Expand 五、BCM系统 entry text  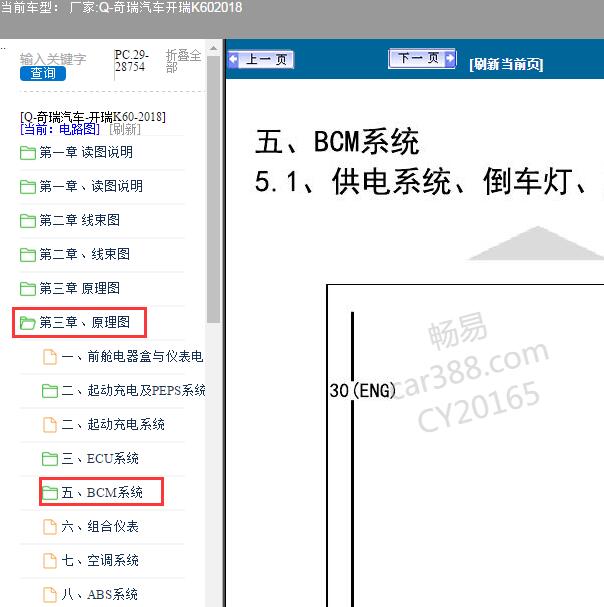[x=102, y=493]
